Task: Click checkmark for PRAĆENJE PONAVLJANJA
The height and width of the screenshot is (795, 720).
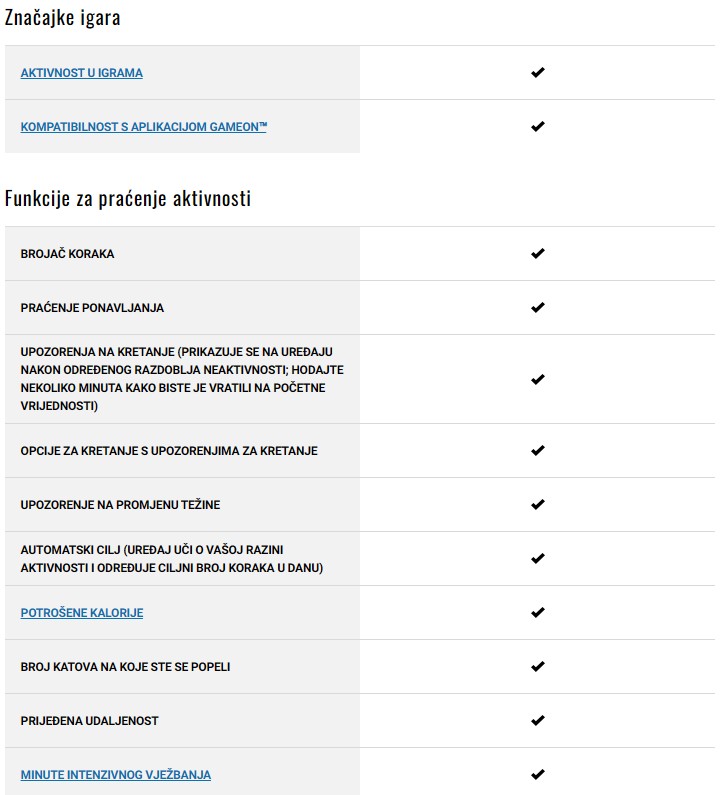Action: (538, 308)
